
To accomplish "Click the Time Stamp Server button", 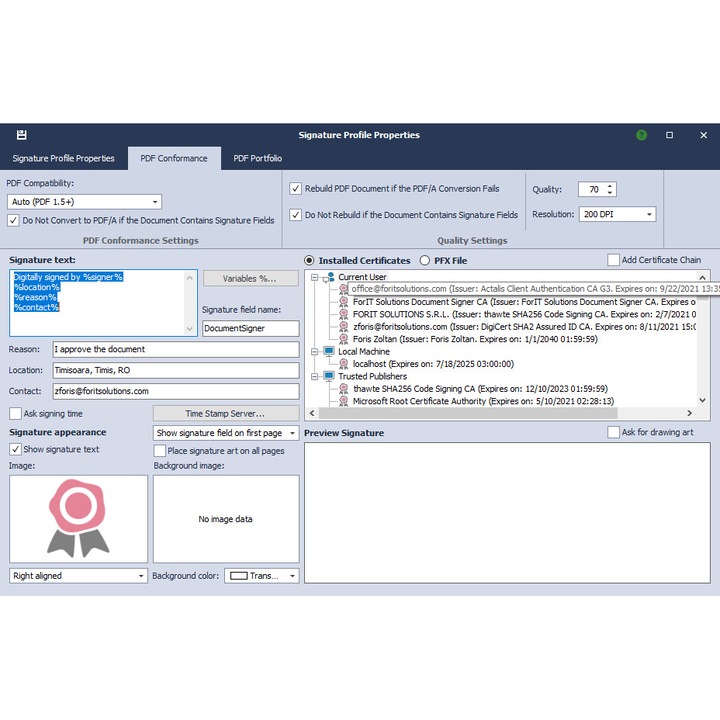I will [x=225, y=413].
